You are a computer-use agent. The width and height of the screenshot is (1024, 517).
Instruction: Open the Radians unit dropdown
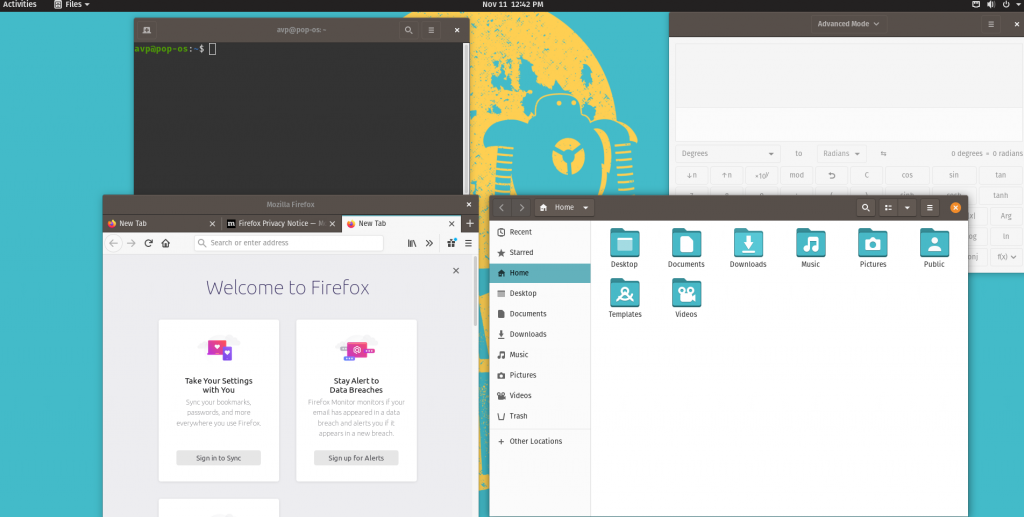point(841,154)
